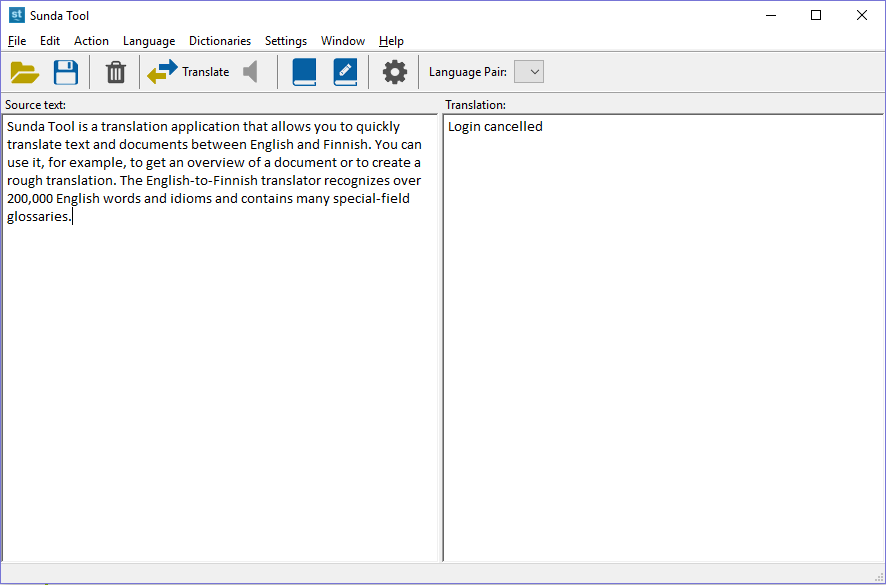
Task: Select the pencil editing icon
Action: (x=345, y=71)
